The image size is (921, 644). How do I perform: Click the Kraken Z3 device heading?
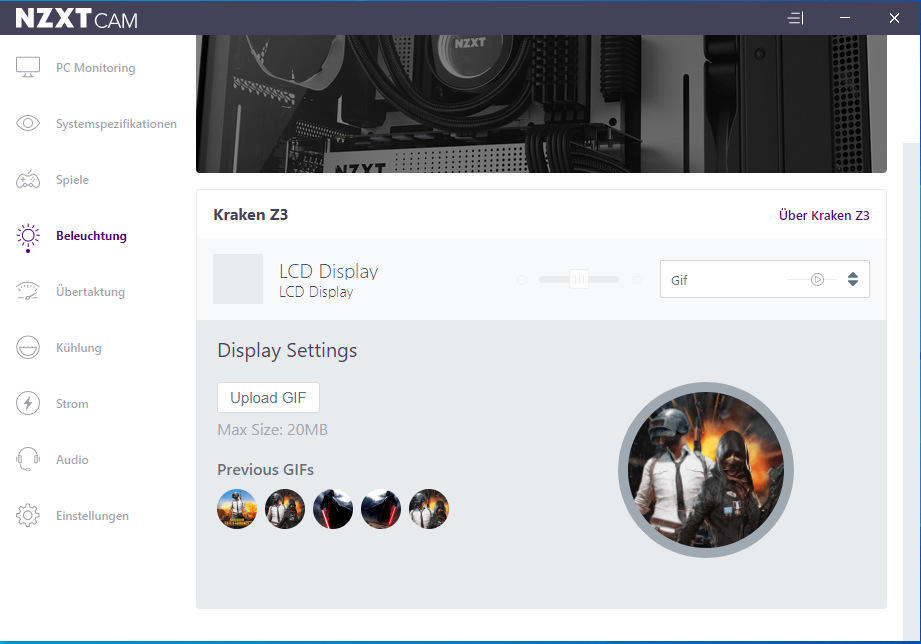[x=251, y=215]
